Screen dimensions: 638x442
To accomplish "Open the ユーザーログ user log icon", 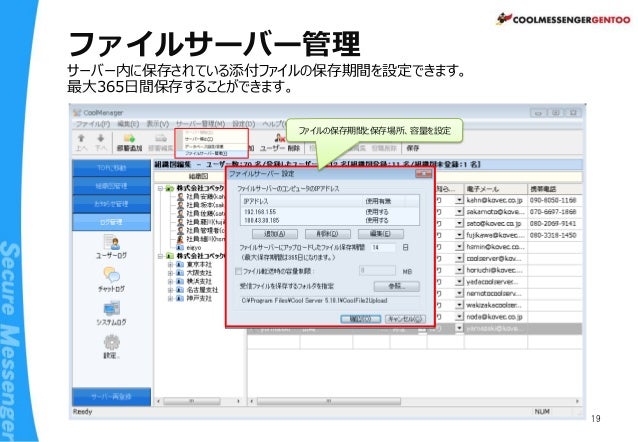I will pyautogui.click(x=111, y=243).
